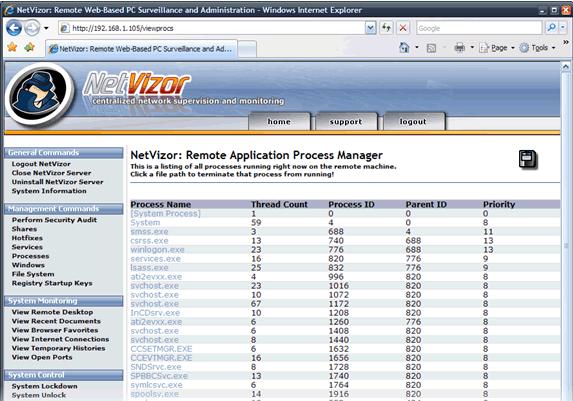Click the page scrollbar up arrow

tap(565, 67)
